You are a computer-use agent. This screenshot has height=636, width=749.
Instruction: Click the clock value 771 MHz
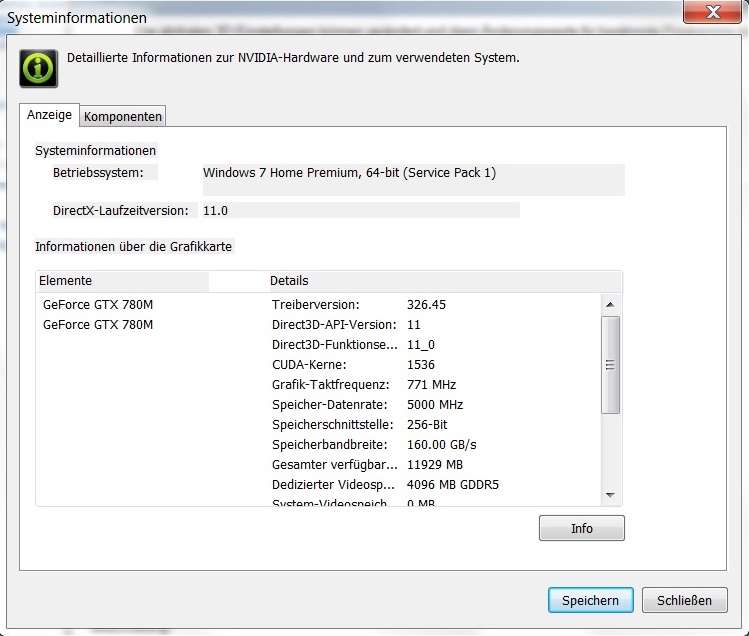tap(431, 385)
